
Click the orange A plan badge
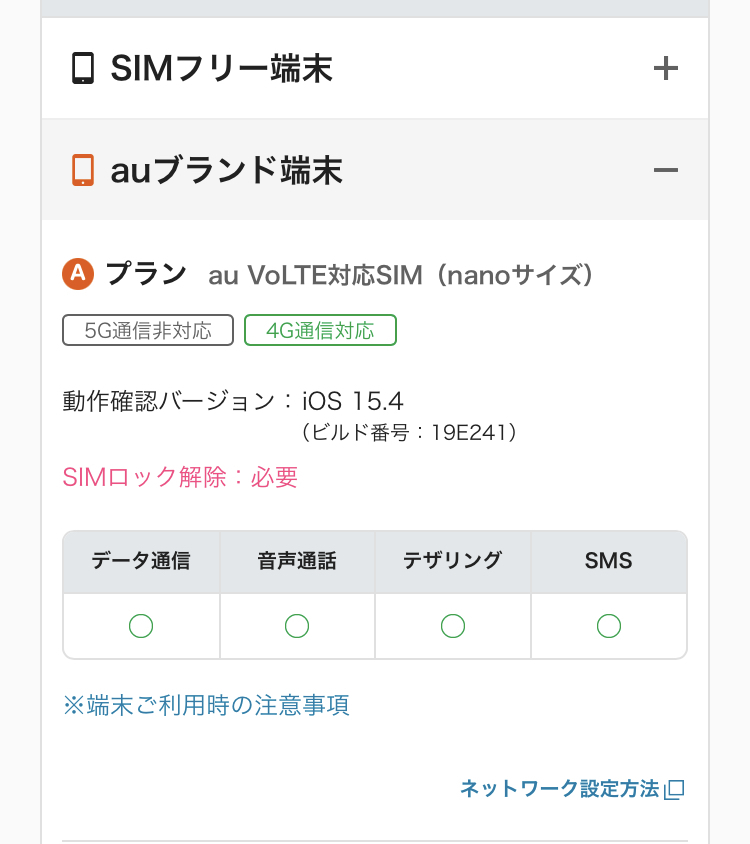click(x=78, y=274)
